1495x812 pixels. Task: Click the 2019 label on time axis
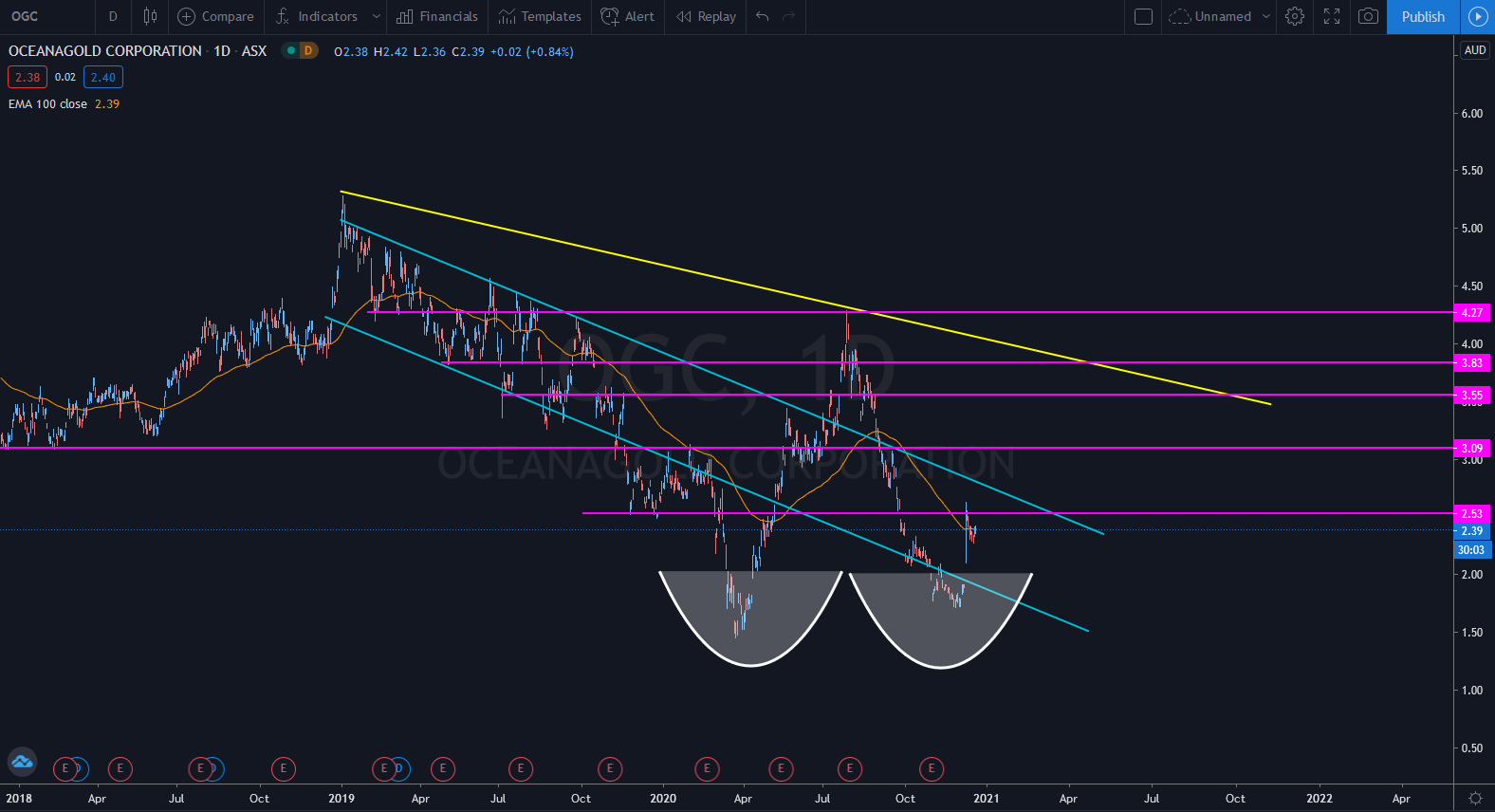pos(341,798)
